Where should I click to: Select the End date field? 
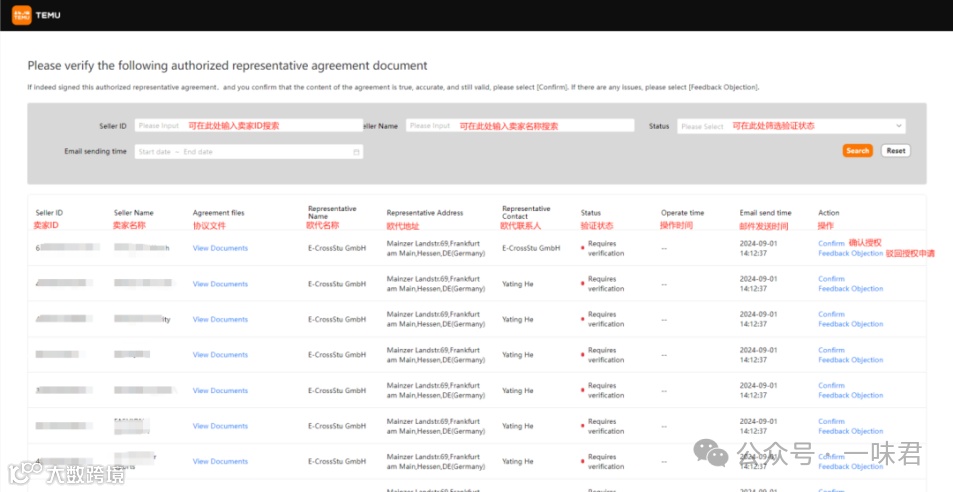[198, 152]
